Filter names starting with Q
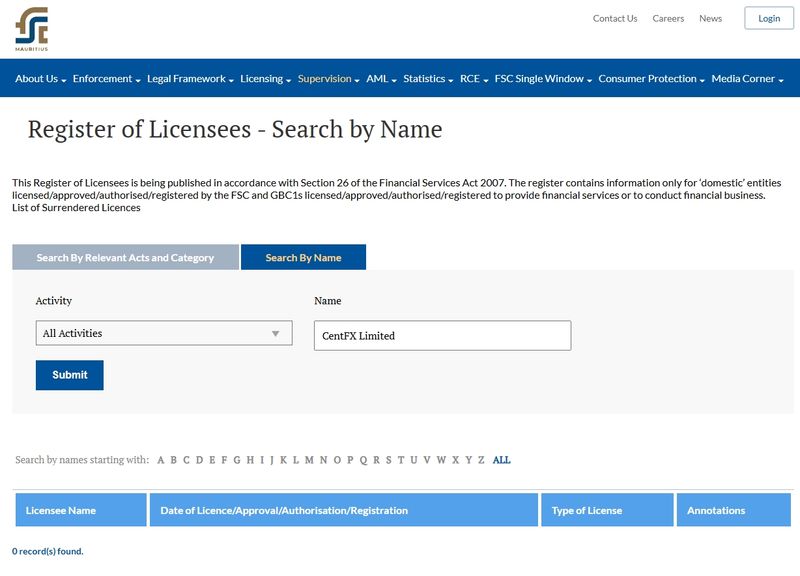This screenshot has height=576, width=800. pyautogui.click(x=363, y=460)
